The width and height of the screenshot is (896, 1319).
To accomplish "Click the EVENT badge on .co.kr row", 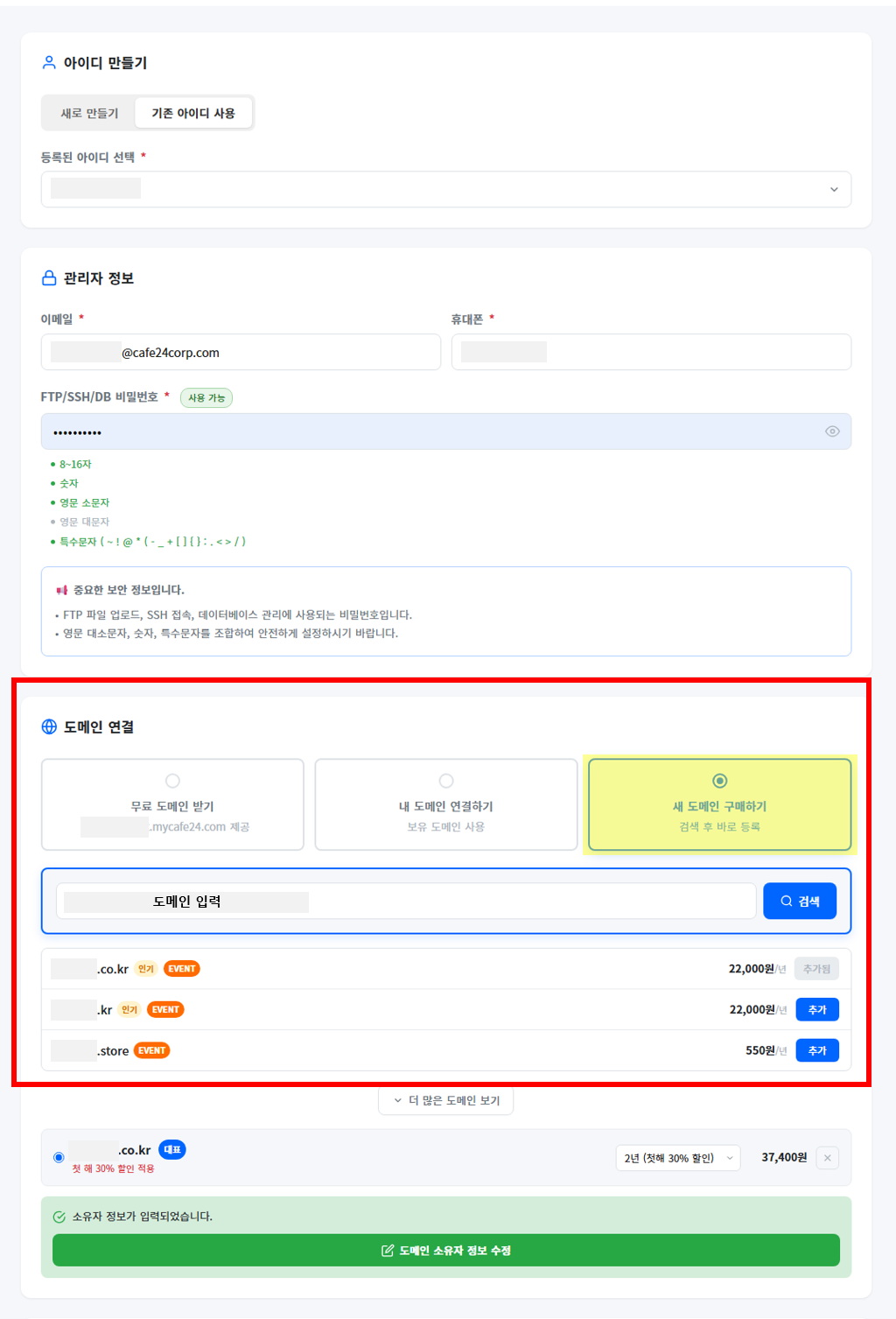I will coord(182,969).
